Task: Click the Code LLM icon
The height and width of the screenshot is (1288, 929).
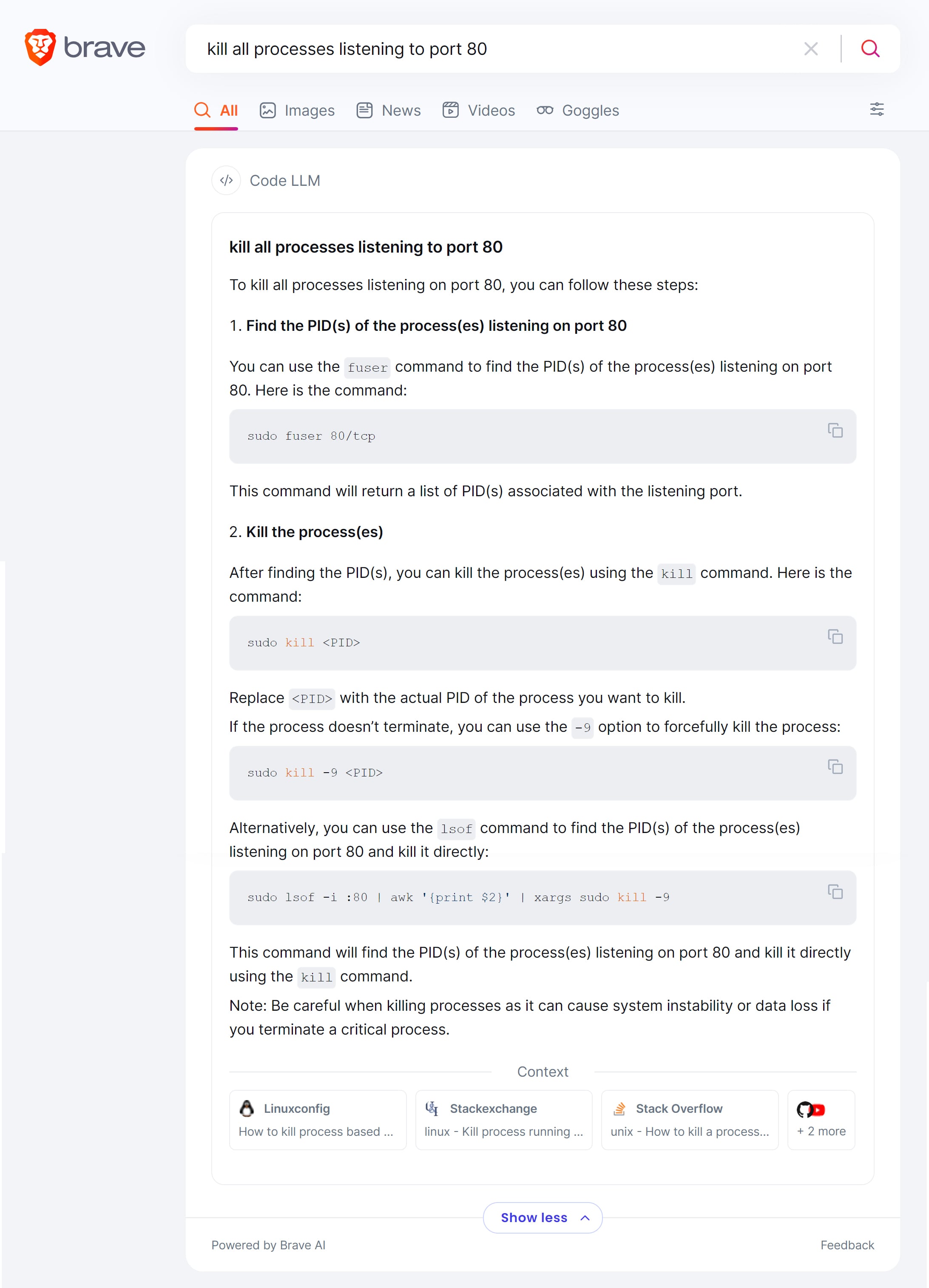Action: pos(226,181)
